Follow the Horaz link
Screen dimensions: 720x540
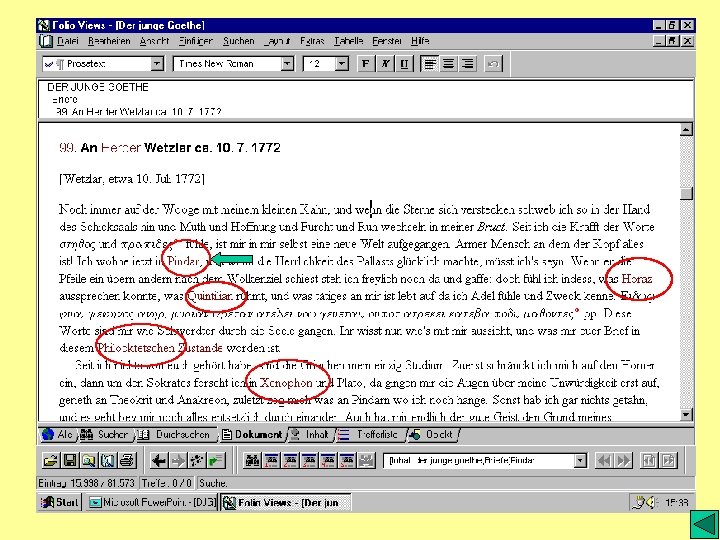pos(636,279)
